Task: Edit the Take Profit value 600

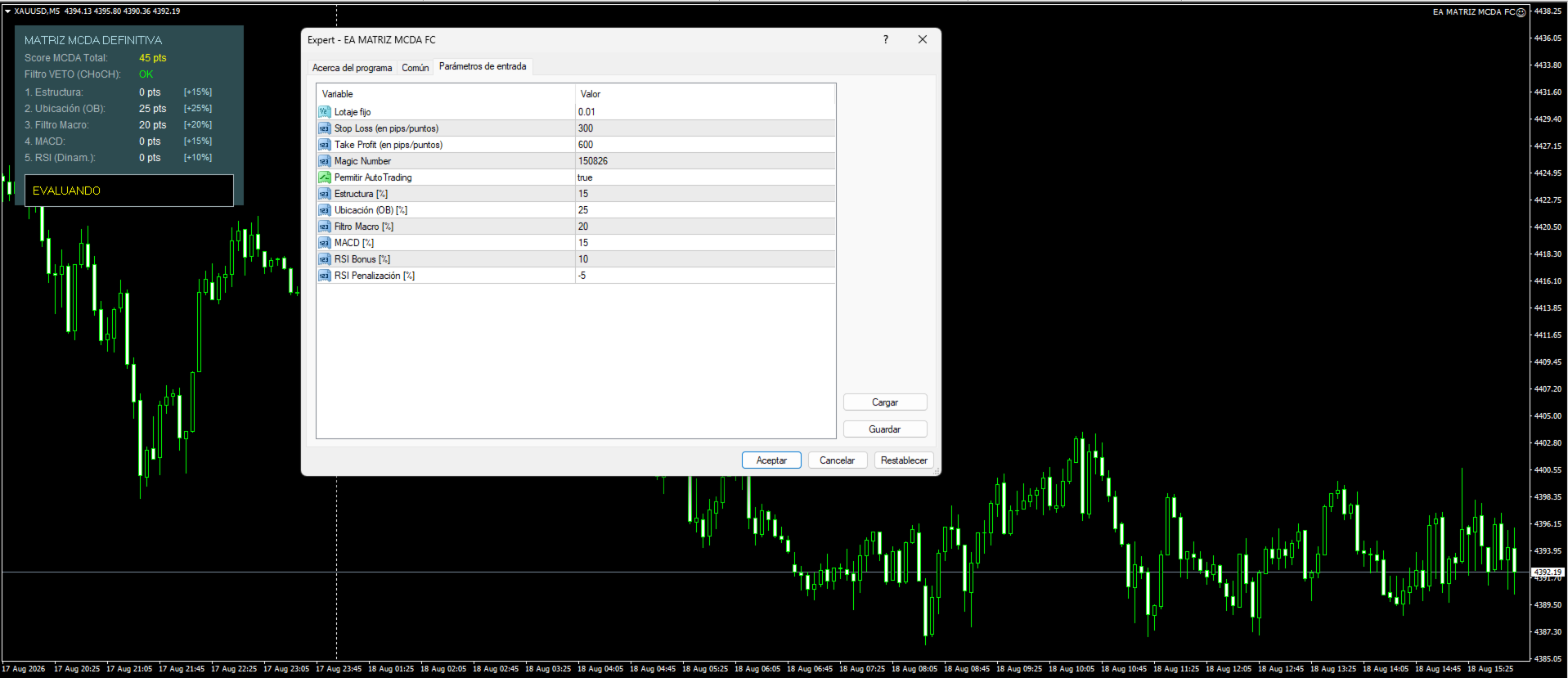Action: click(x=705, y=145)
